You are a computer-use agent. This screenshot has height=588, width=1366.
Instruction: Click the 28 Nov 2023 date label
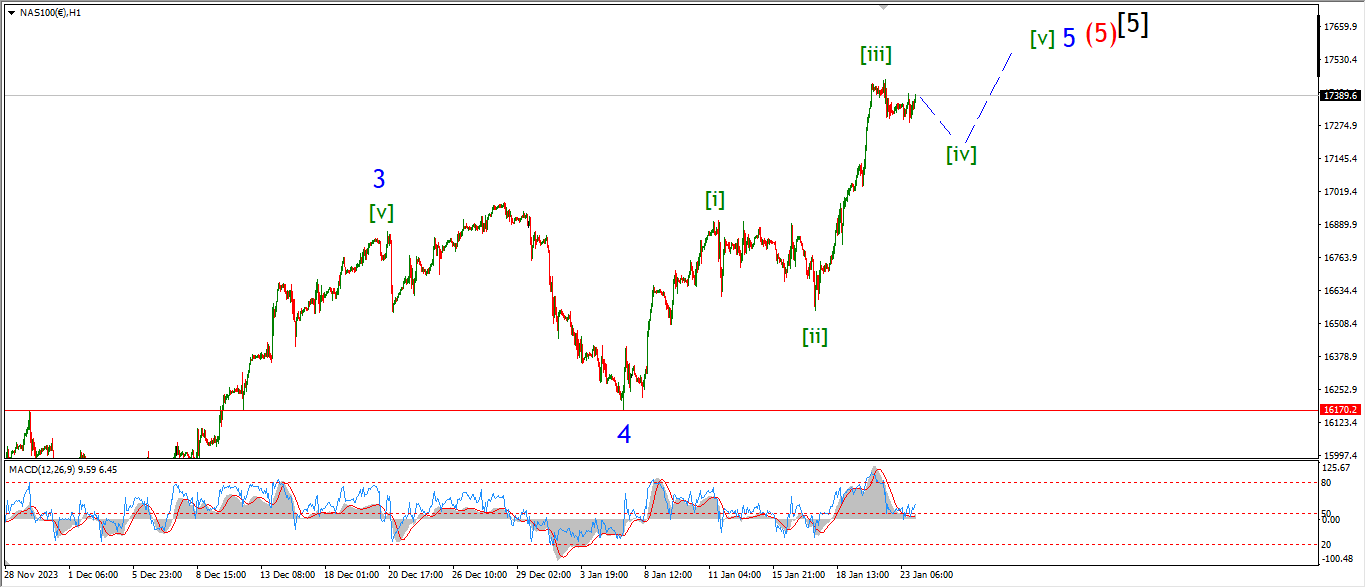30,575
